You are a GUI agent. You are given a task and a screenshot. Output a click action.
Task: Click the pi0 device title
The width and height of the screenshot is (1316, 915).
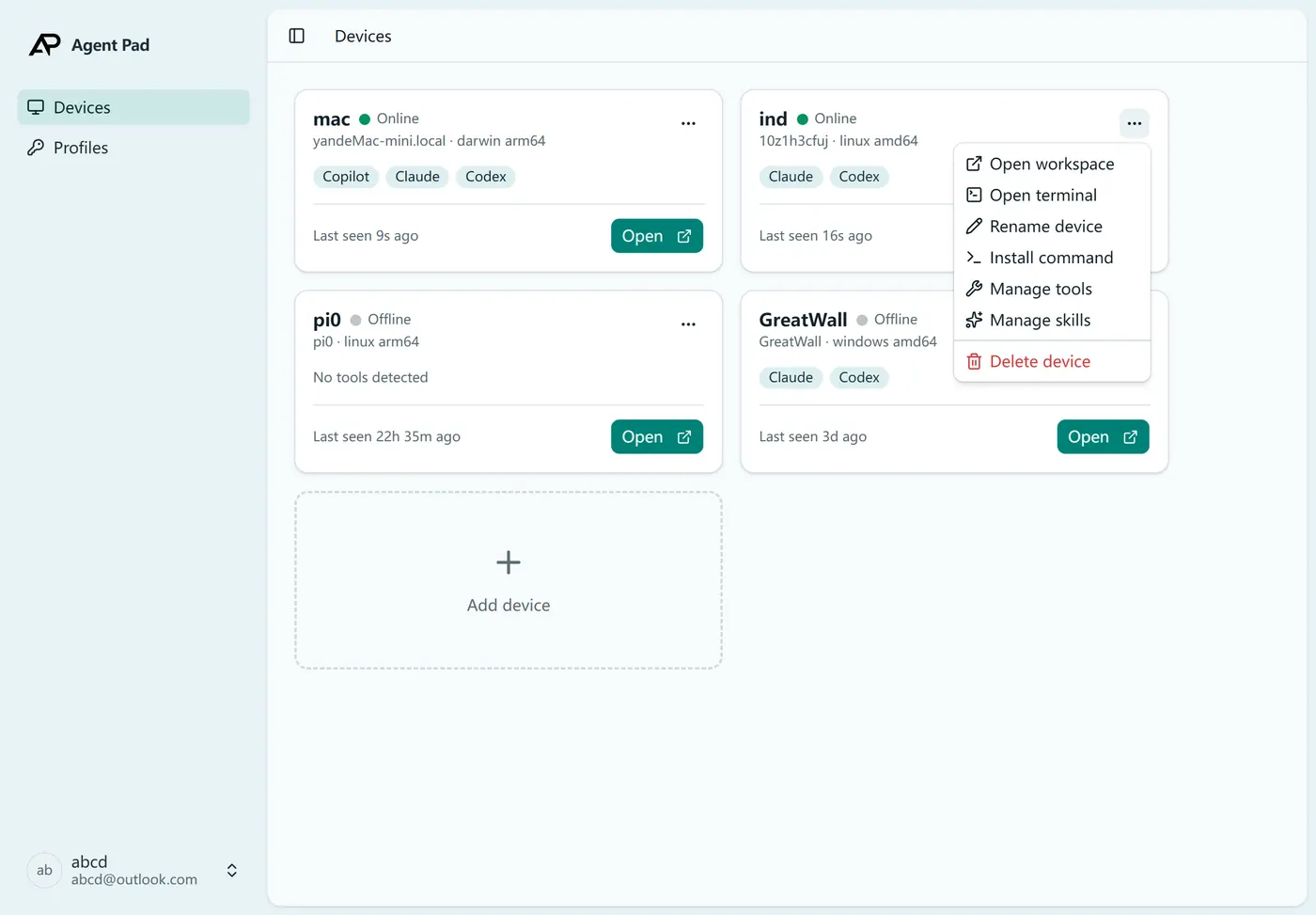pos(327,320)
